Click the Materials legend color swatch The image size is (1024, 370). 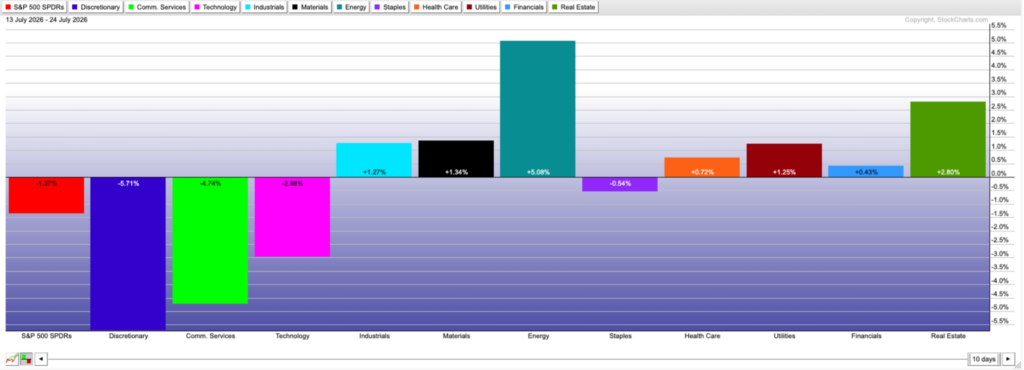[295, 7]
